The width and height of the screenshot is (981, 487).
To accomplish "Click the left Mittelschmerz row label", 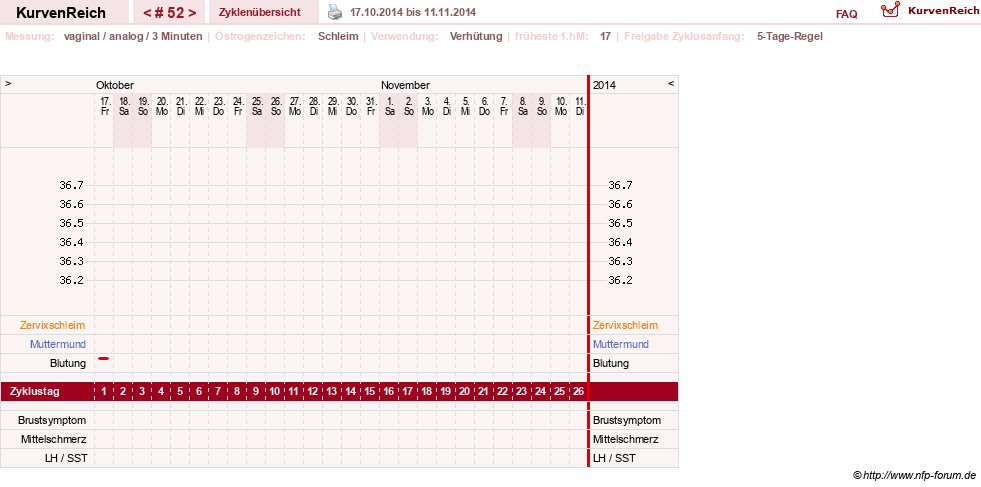I will (53, 439).
